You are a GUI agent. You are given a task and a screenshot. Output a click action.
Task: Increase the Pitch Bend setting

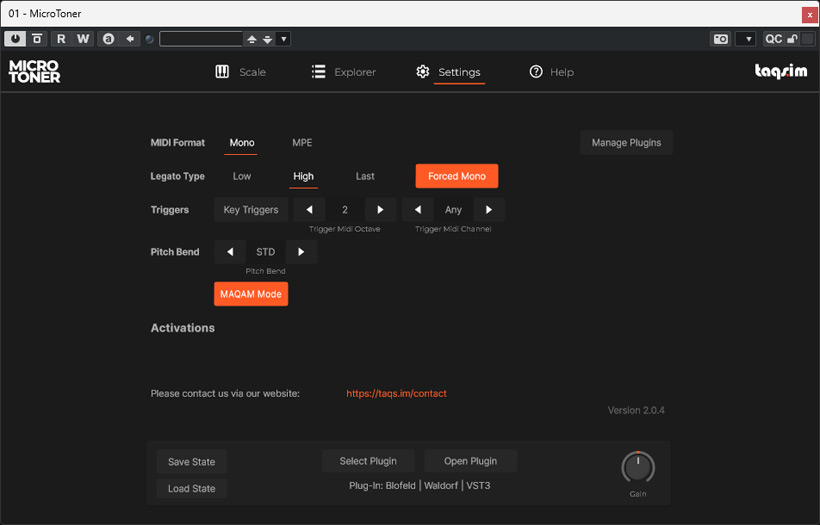[301, 252]
